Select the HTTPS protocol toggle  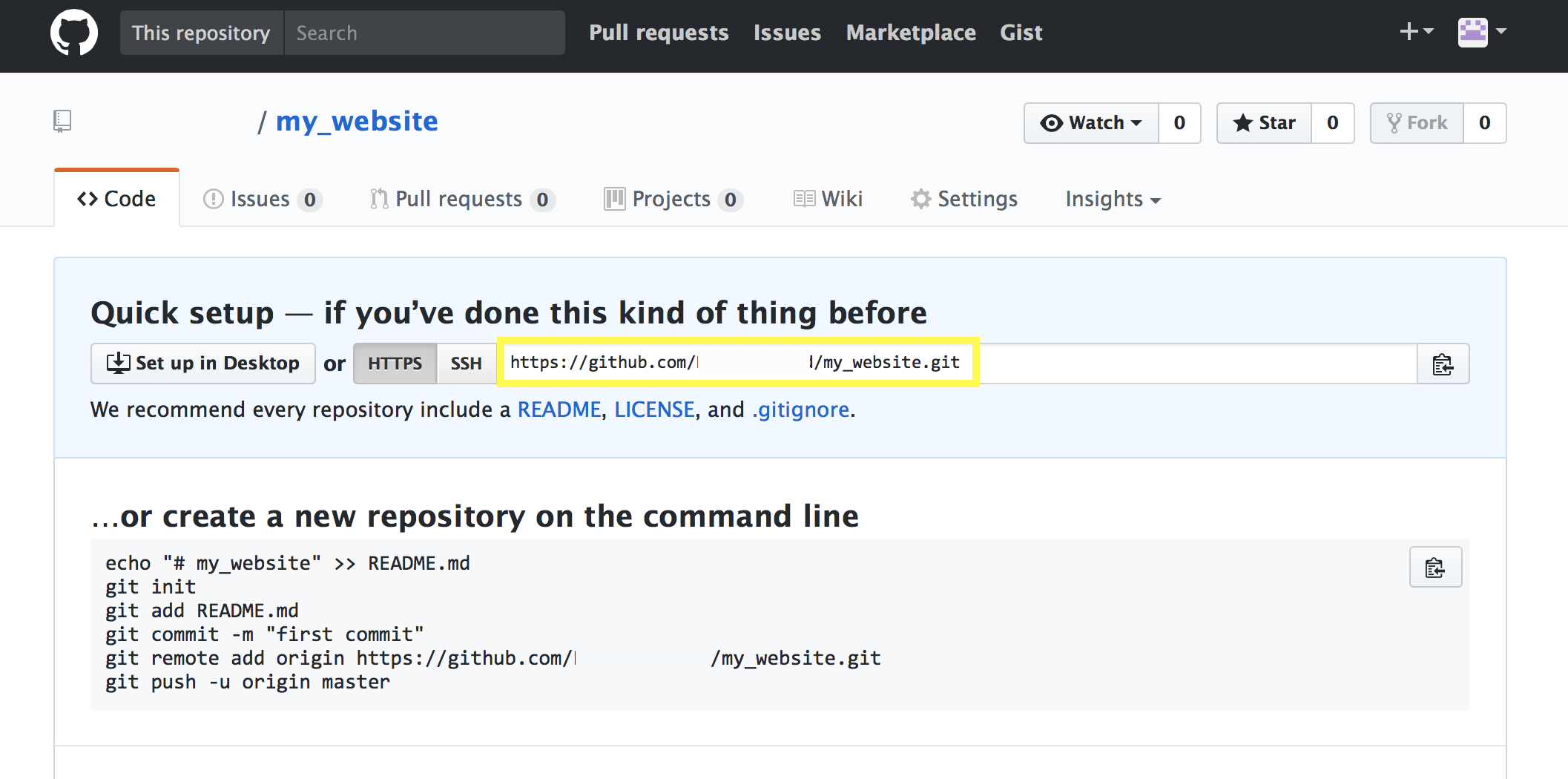[395, 364]
